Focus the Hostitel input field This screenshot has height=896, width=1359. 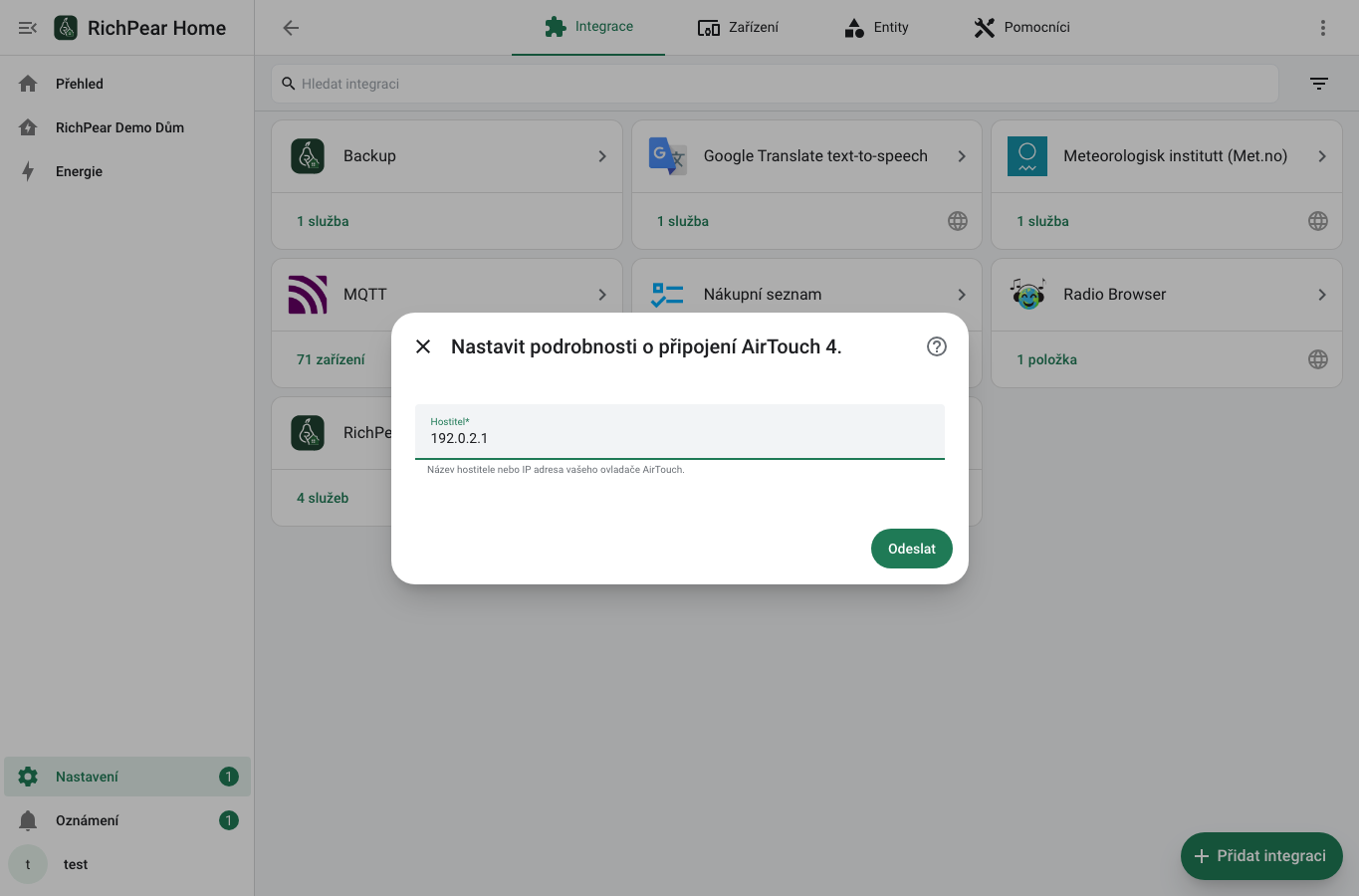click(x=680, y=432)
